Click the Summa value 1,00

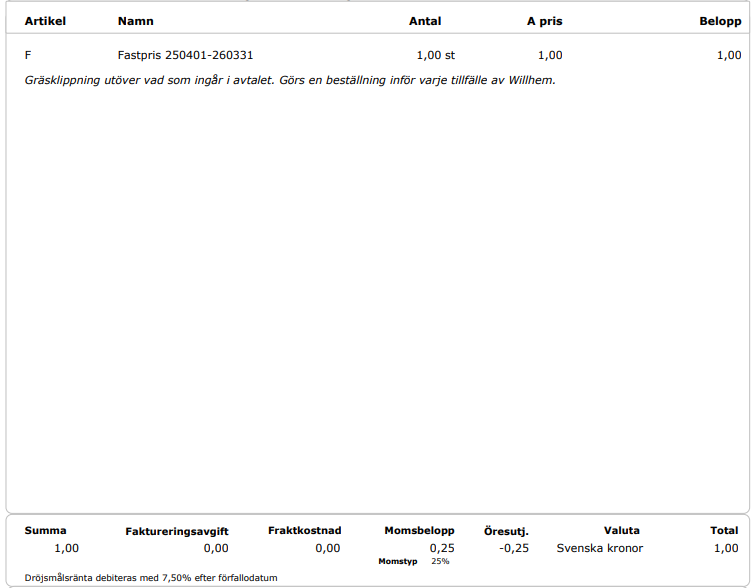66,548
